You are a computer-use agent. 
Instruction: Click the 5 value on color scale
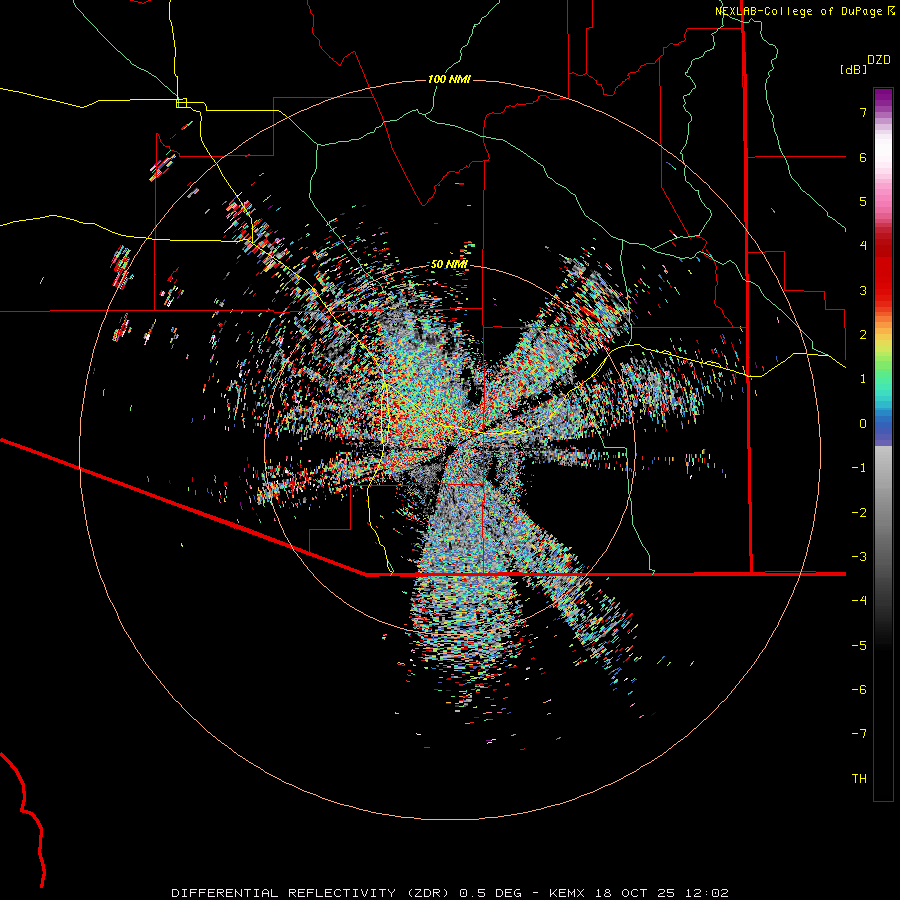pos(863,201)
